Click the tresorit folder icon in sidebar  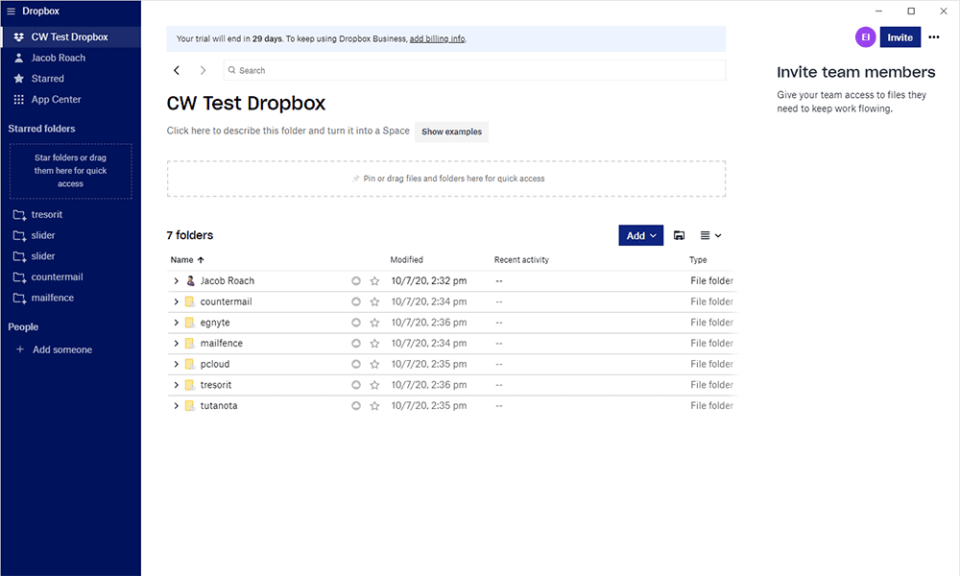(x=19, y=215)
